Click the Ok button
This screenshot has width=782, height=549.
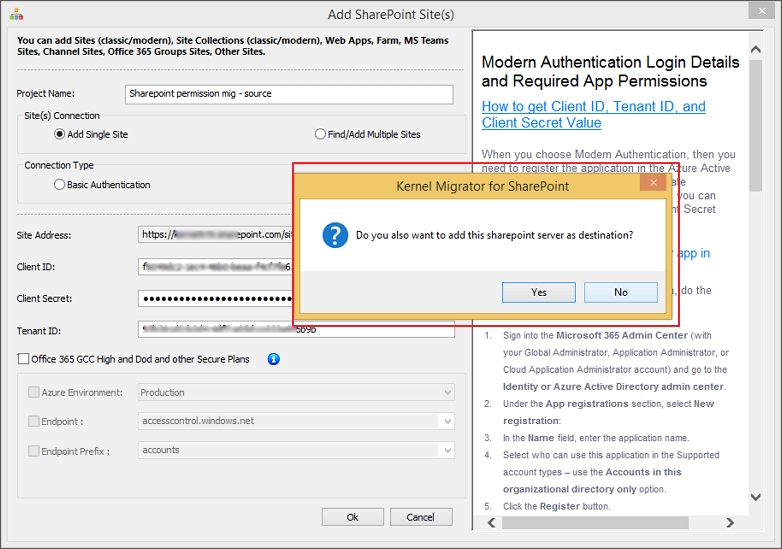coord(353,517)
